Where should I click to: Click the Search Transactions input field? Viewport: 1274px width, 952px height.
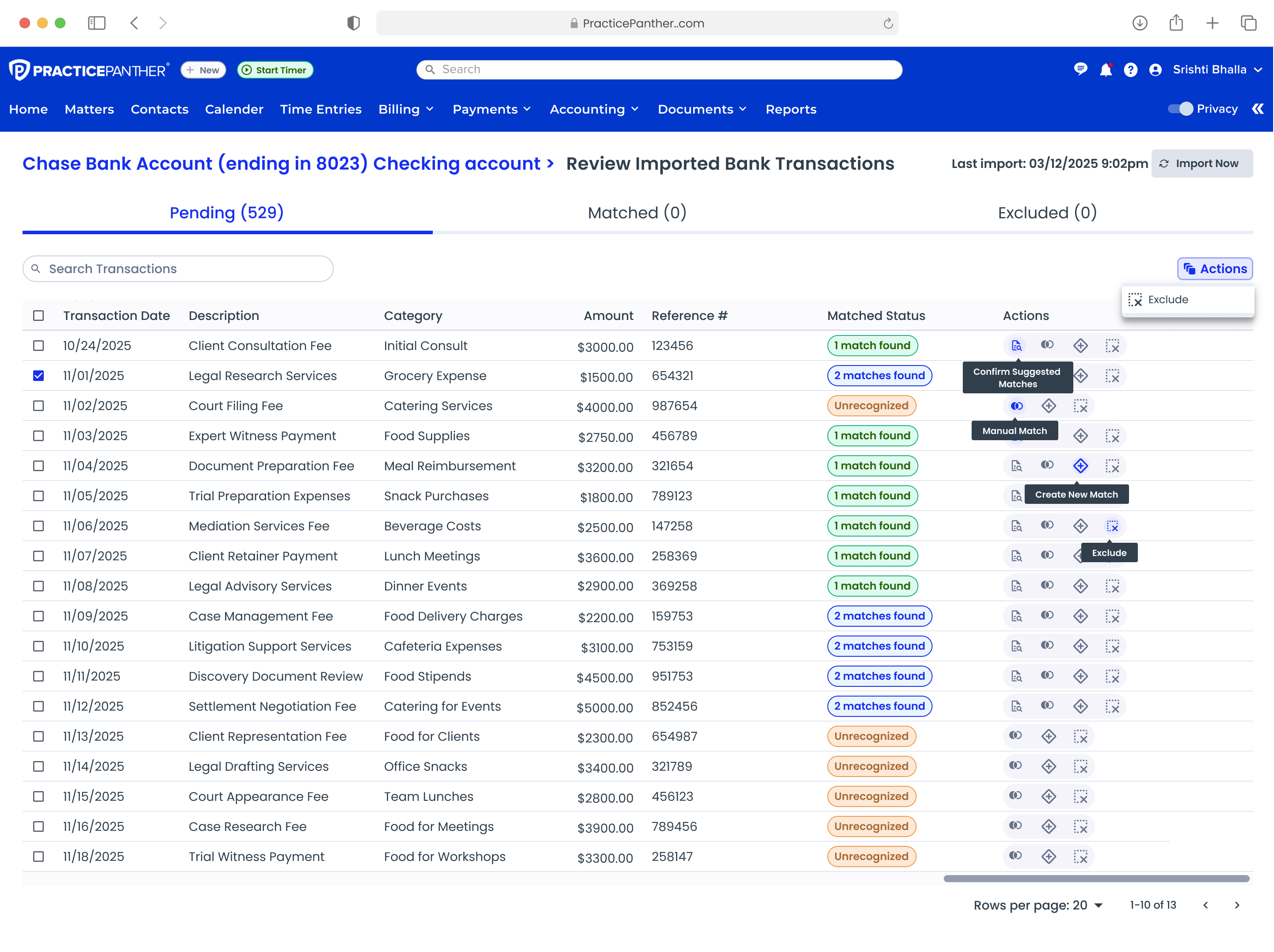pyautogui.click(x=178, y=269)
